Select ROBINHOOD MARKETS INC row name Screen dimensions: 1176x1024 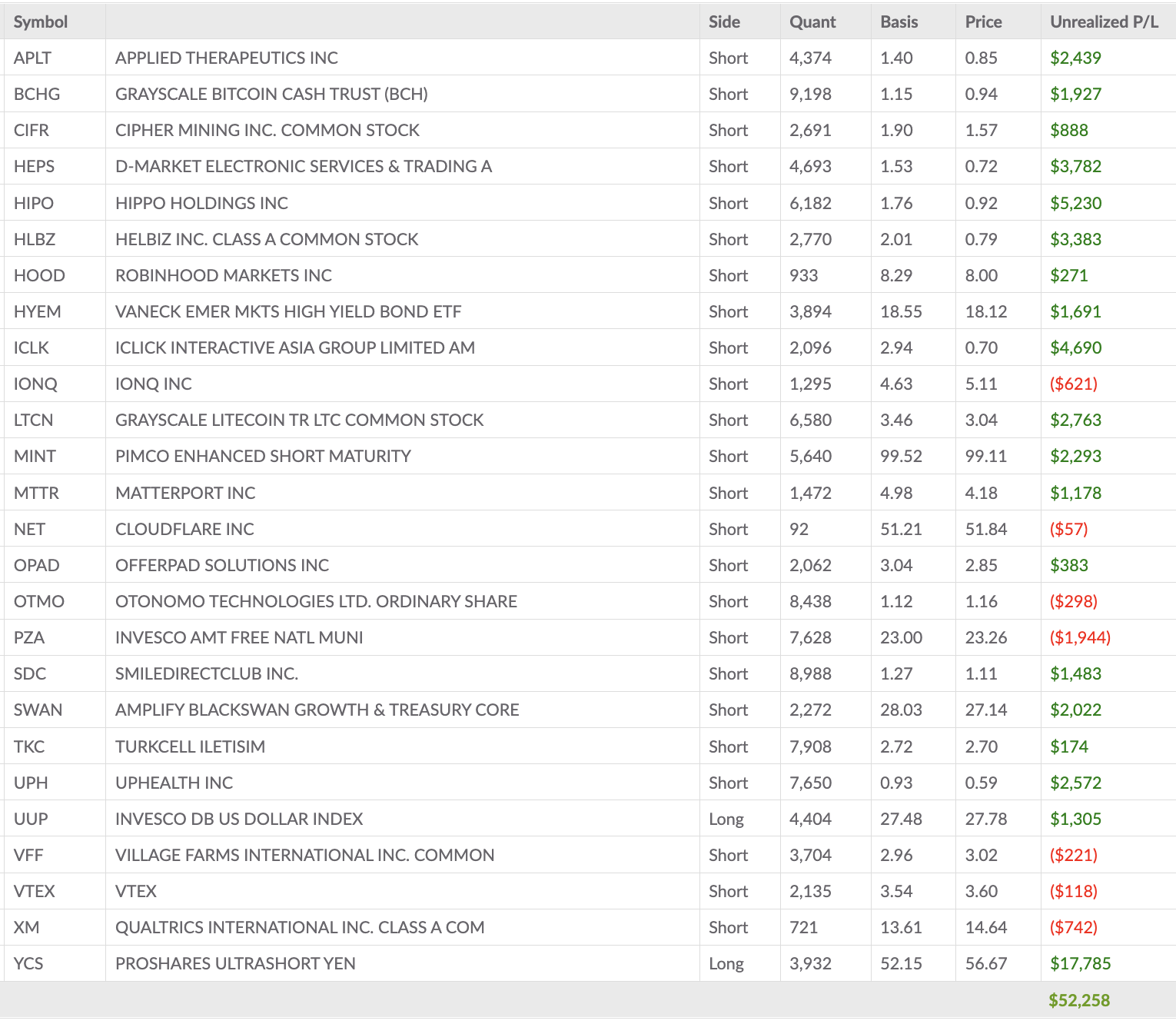224,275
